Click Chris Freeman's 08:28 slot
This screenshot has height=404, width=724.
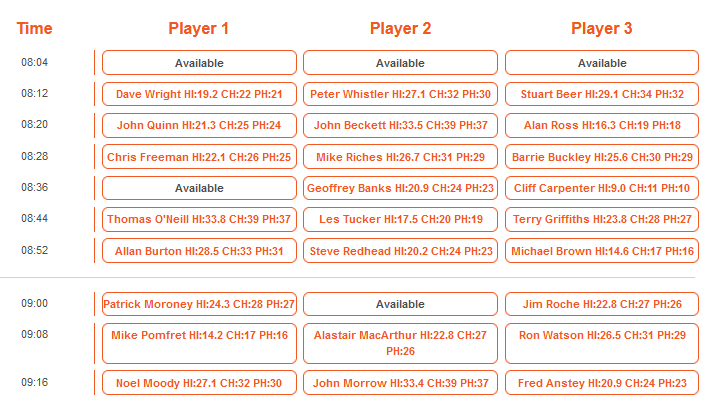pyautogui.click(x=199, y=157)
